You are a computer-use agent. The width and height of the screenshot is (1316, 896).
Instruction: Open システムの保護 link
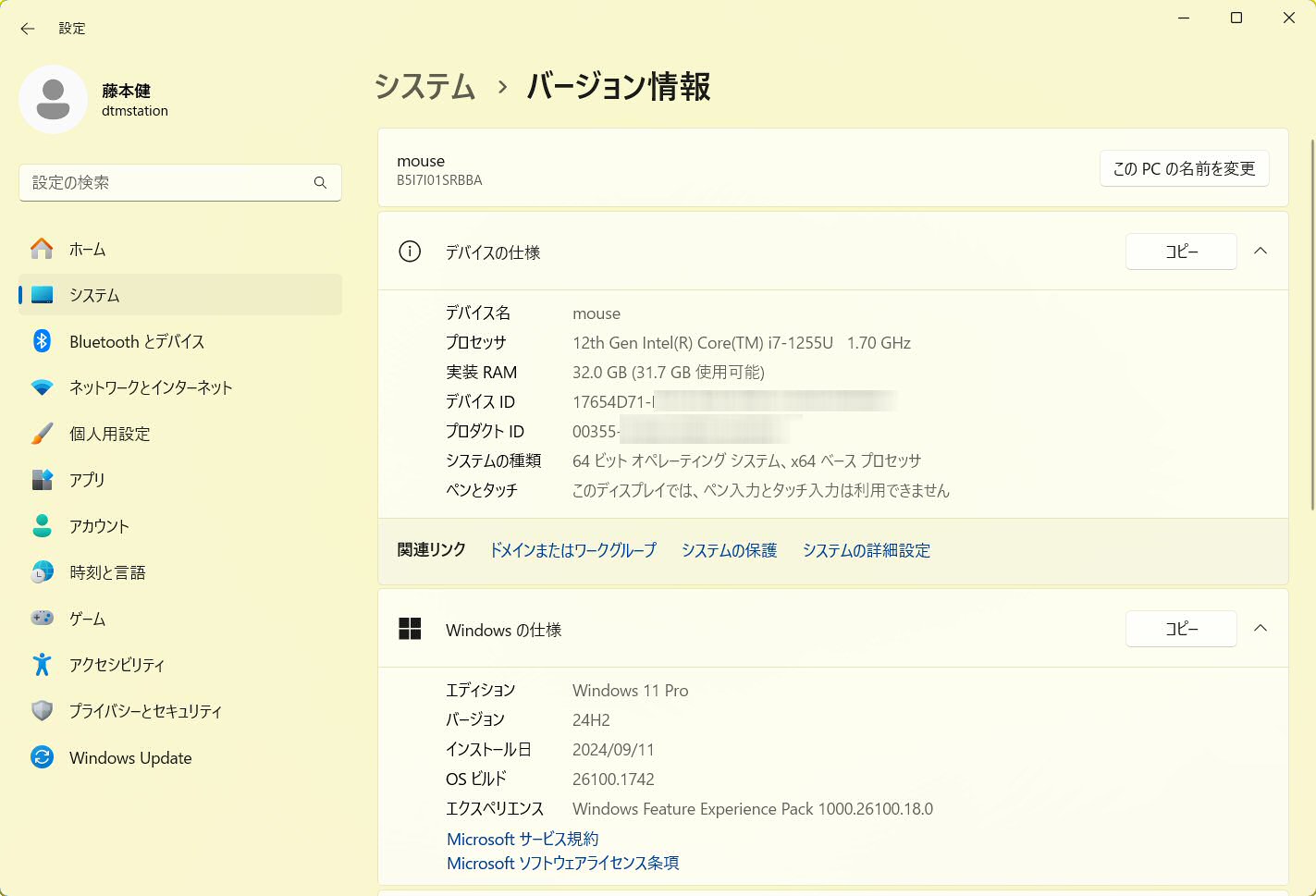click(729, 550)
